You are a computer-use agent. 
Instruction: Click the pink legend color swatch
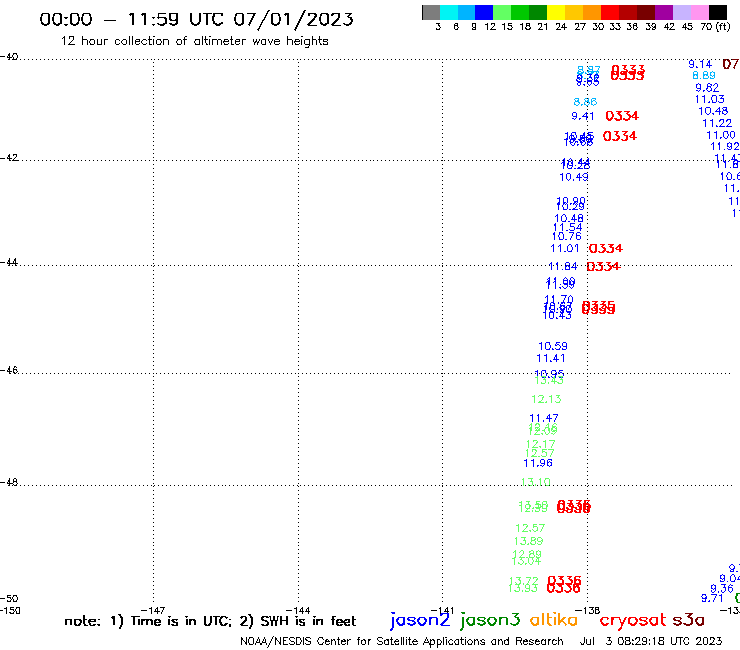tap(699, 12)
